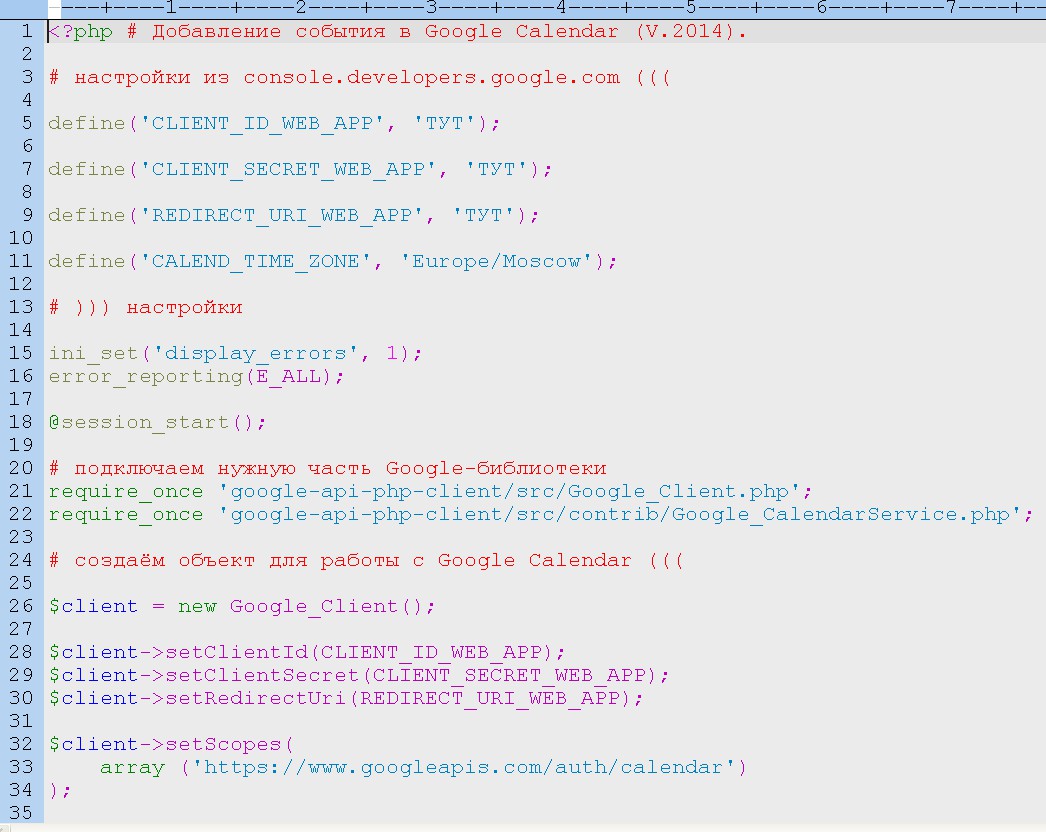The image size is (1046, 832).
Task: Click the 'new Google_Client()' assignment on line 26
Action: [x=241, y=606]
